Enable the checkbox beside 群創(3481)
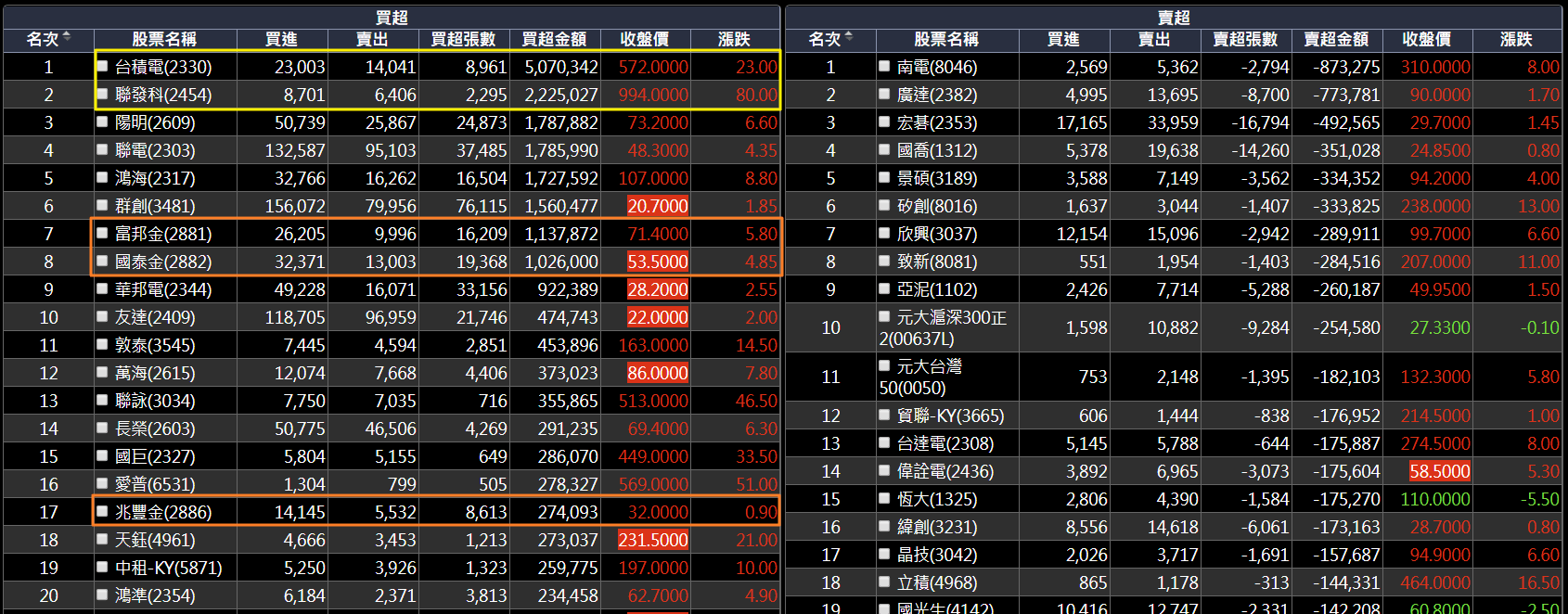Screen dimensions: 1568x614 (x=103, y=205)
